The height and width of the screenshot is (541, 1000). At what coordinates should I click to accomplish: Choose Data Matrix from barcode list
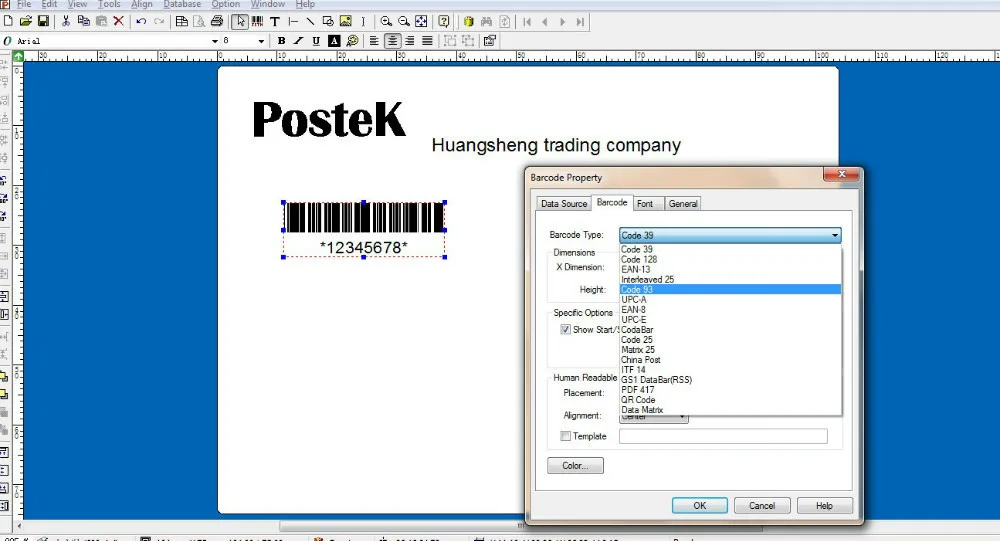(x=730, y=410)
